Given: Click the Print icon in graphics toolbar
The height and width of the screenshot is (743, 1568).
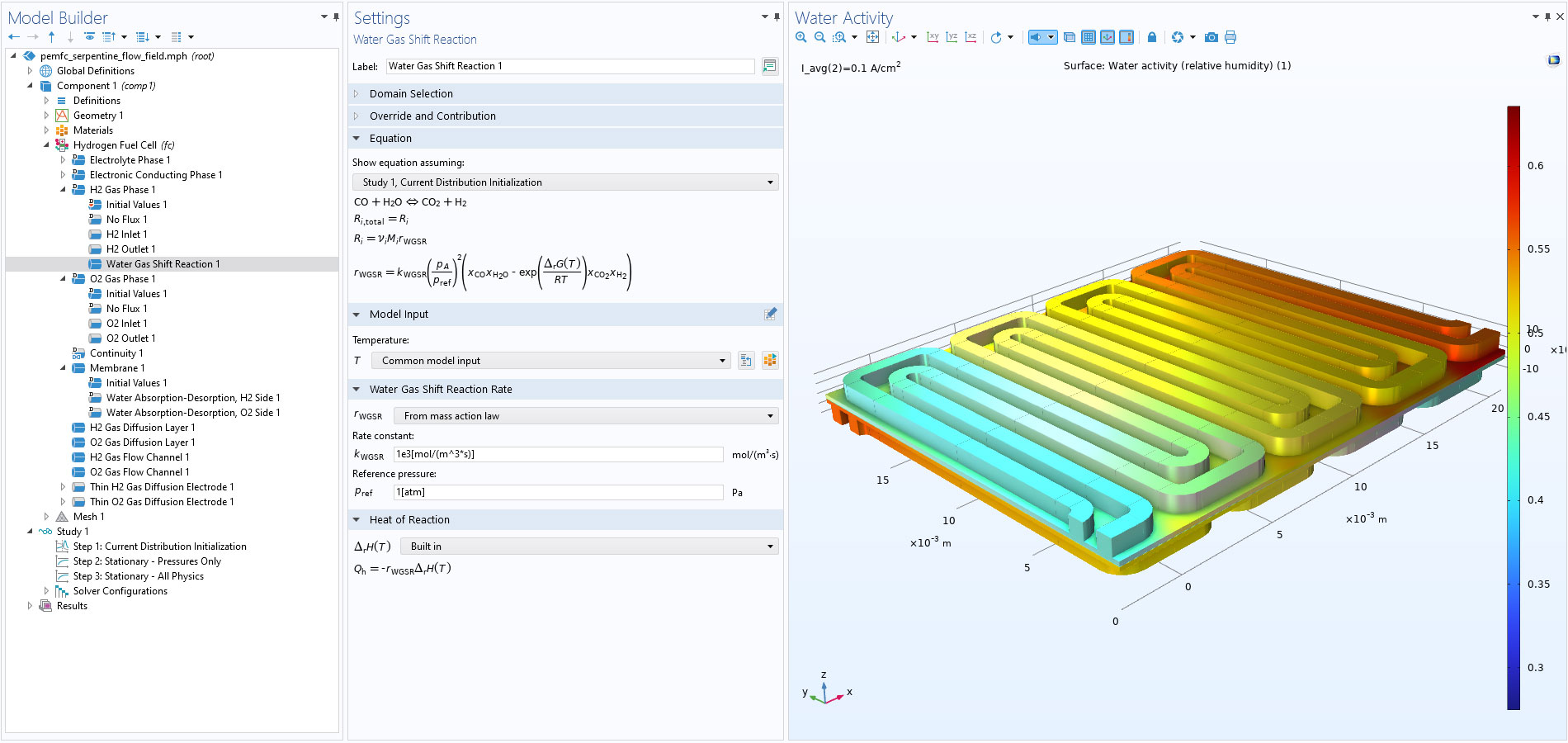Looking at the screenshot, I should [1230, 37].
